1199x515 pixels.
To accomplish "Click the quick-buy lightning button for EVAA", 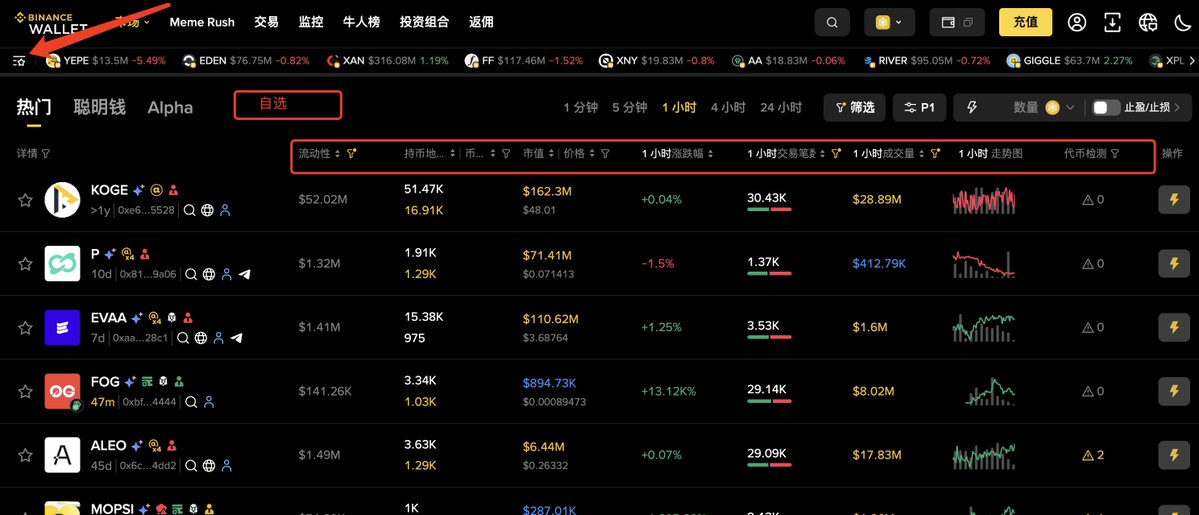I will (1174, 328).
